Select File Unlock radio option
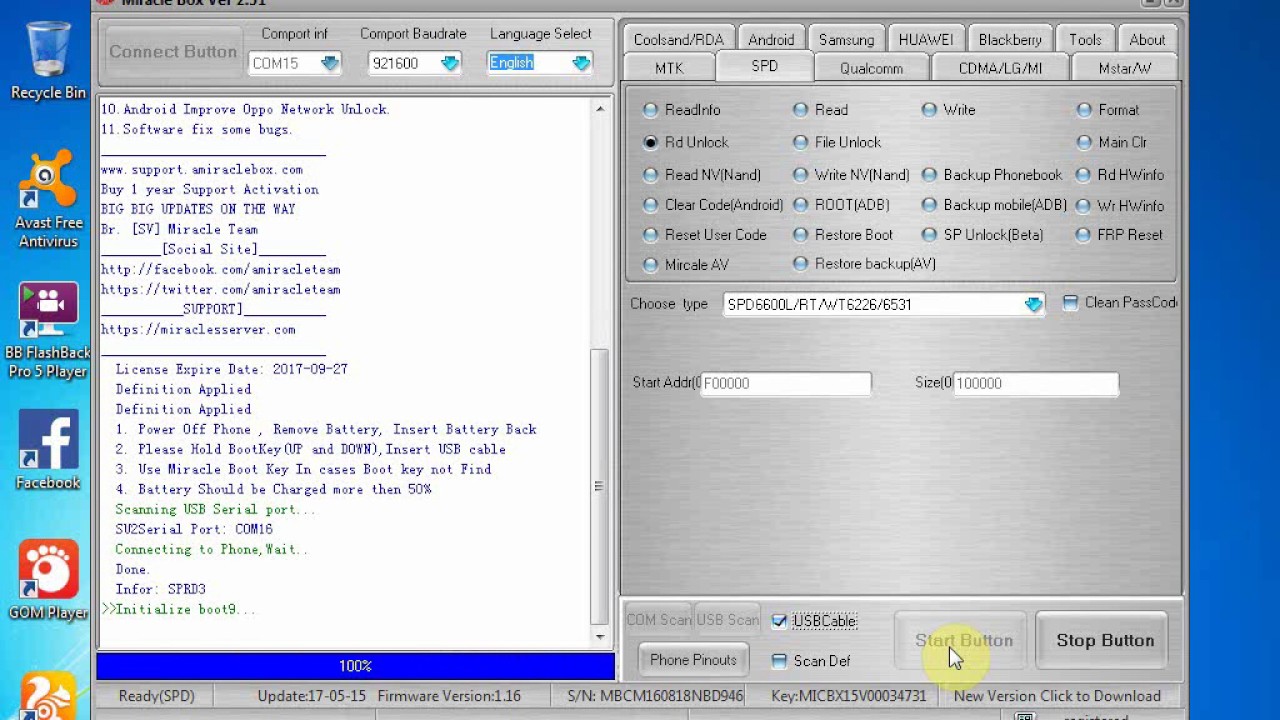 click(836, 142)
